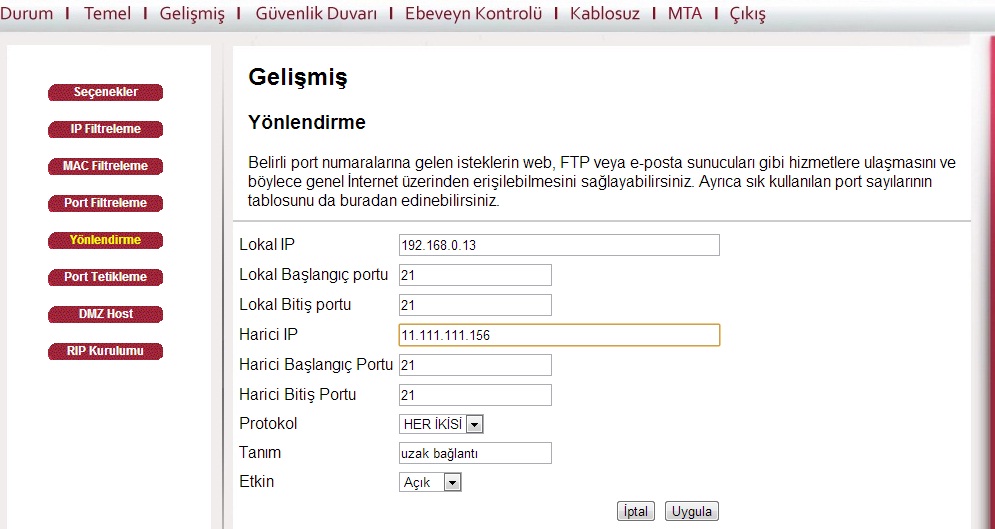Open Seçenekler in the sidebar

pos(105,93)
